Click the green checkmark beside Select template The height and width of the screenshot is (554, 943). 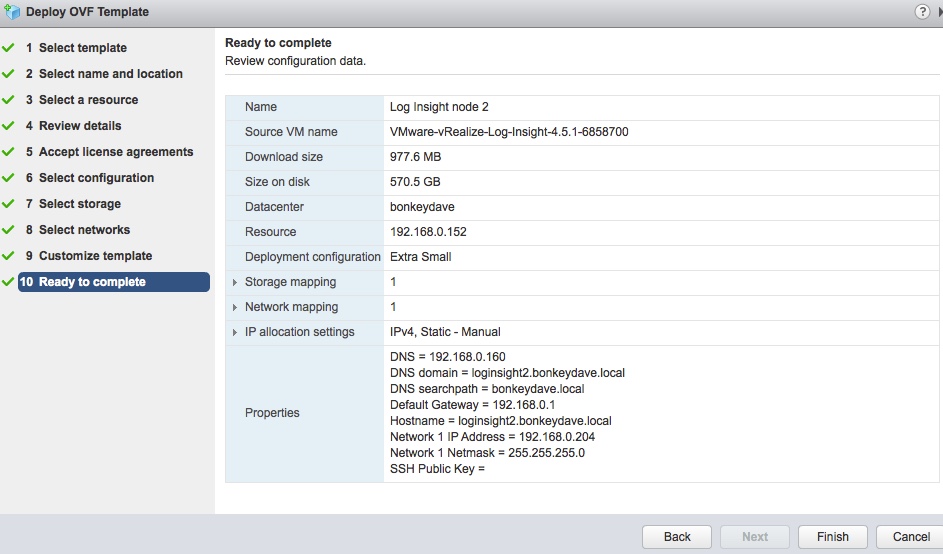8,48
